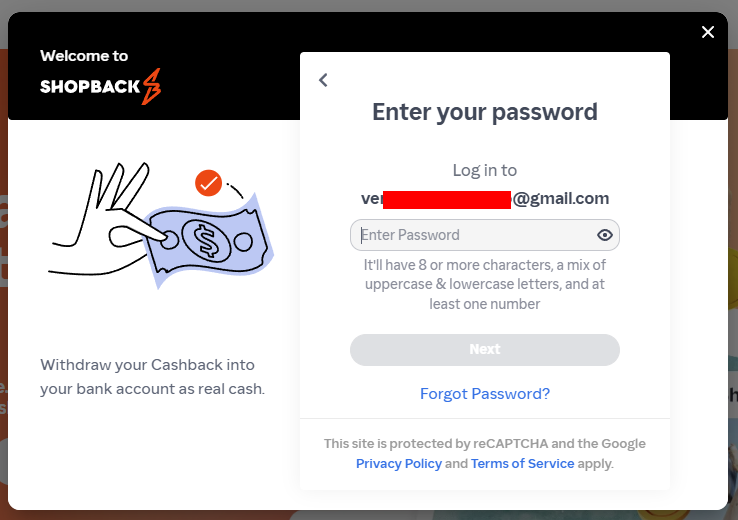Click the orange checkmark badge icon
Viewport: 738px width, 520px height.
[208, 183]
